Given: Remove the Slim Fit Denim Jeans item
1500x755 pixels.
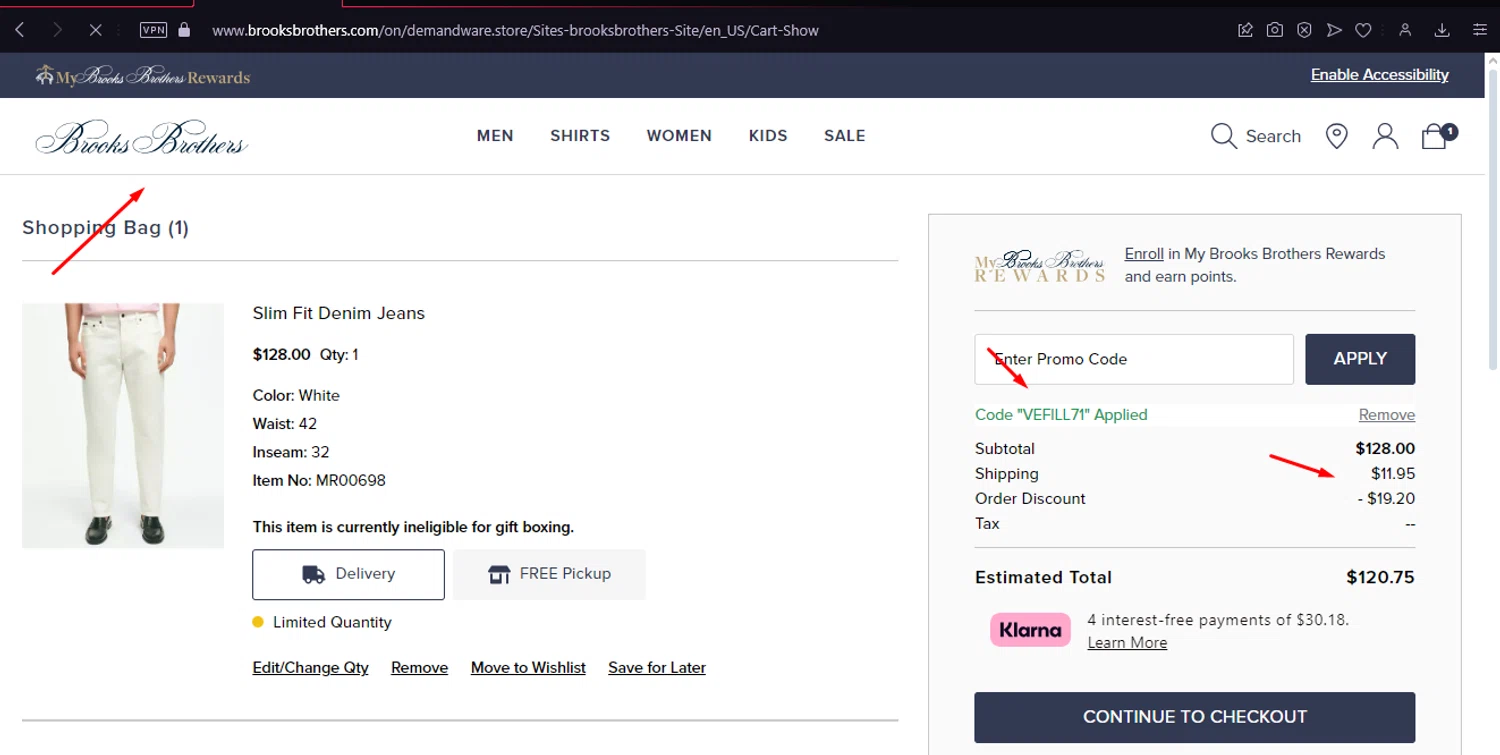Looking at the screenshot, I should (x=419, y=668).
